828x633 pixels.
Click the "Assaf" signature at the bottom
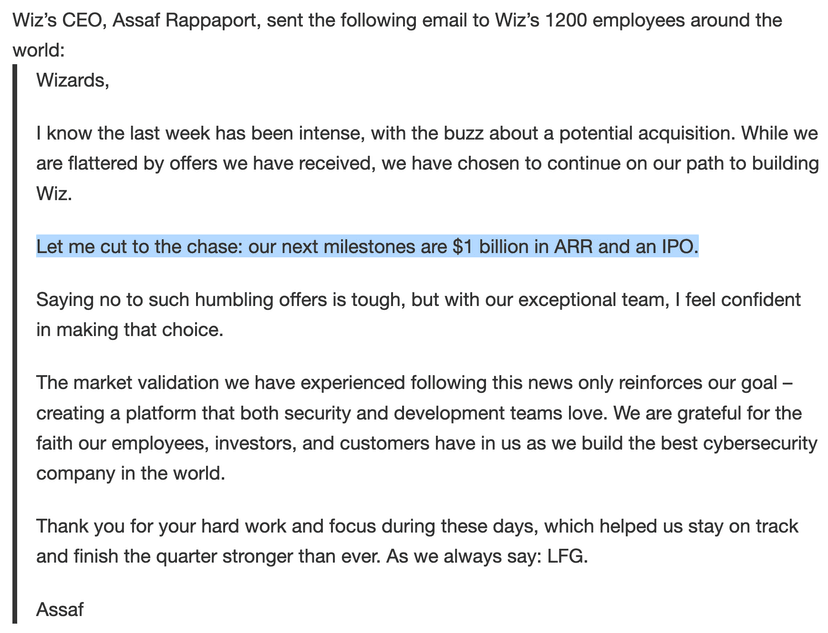[60, 608]
